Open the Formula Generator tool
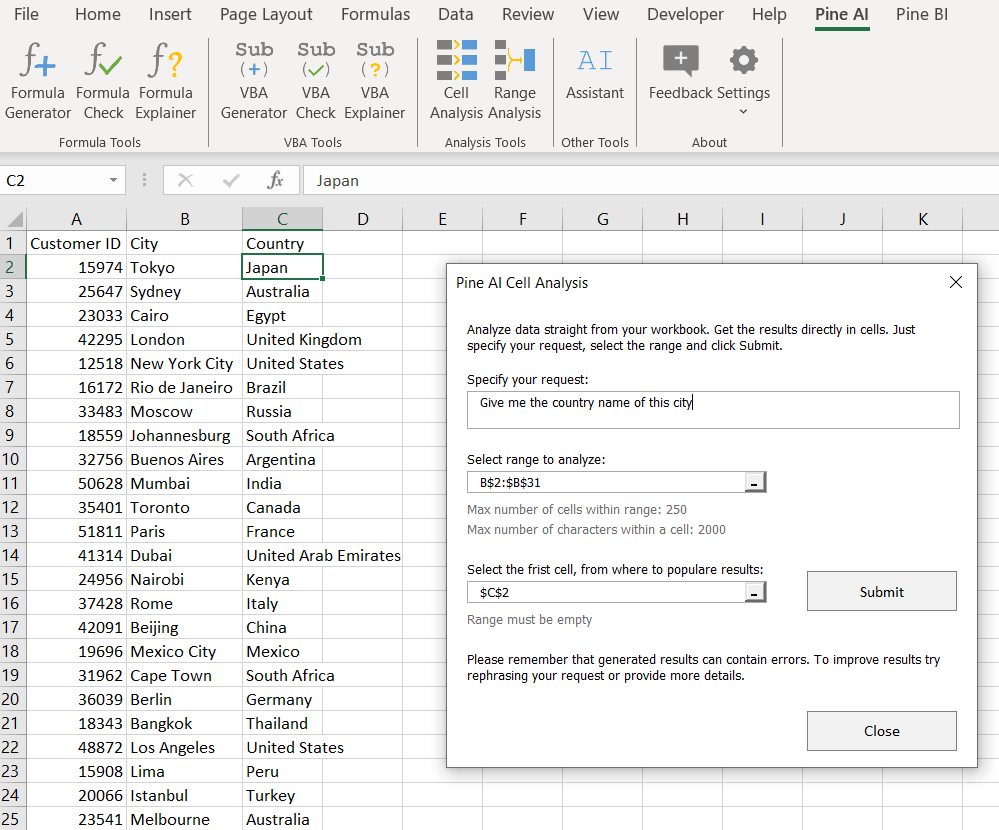Image resolution: width=999 pixels, height=830 pixels. coord(37,80)
